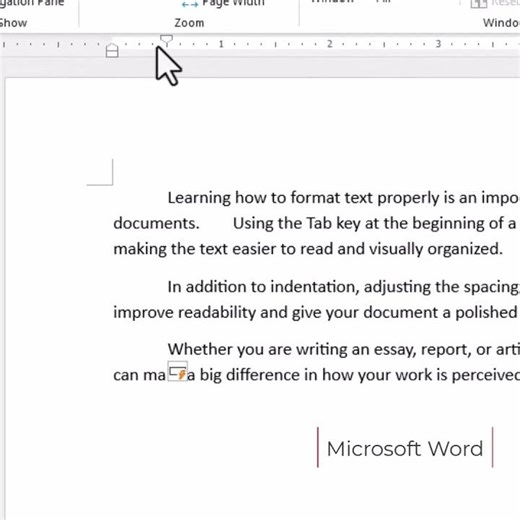Click the word 'documents.' in first paragraph
This screenshot has width=520, height=520.
(x=156, y=223)
